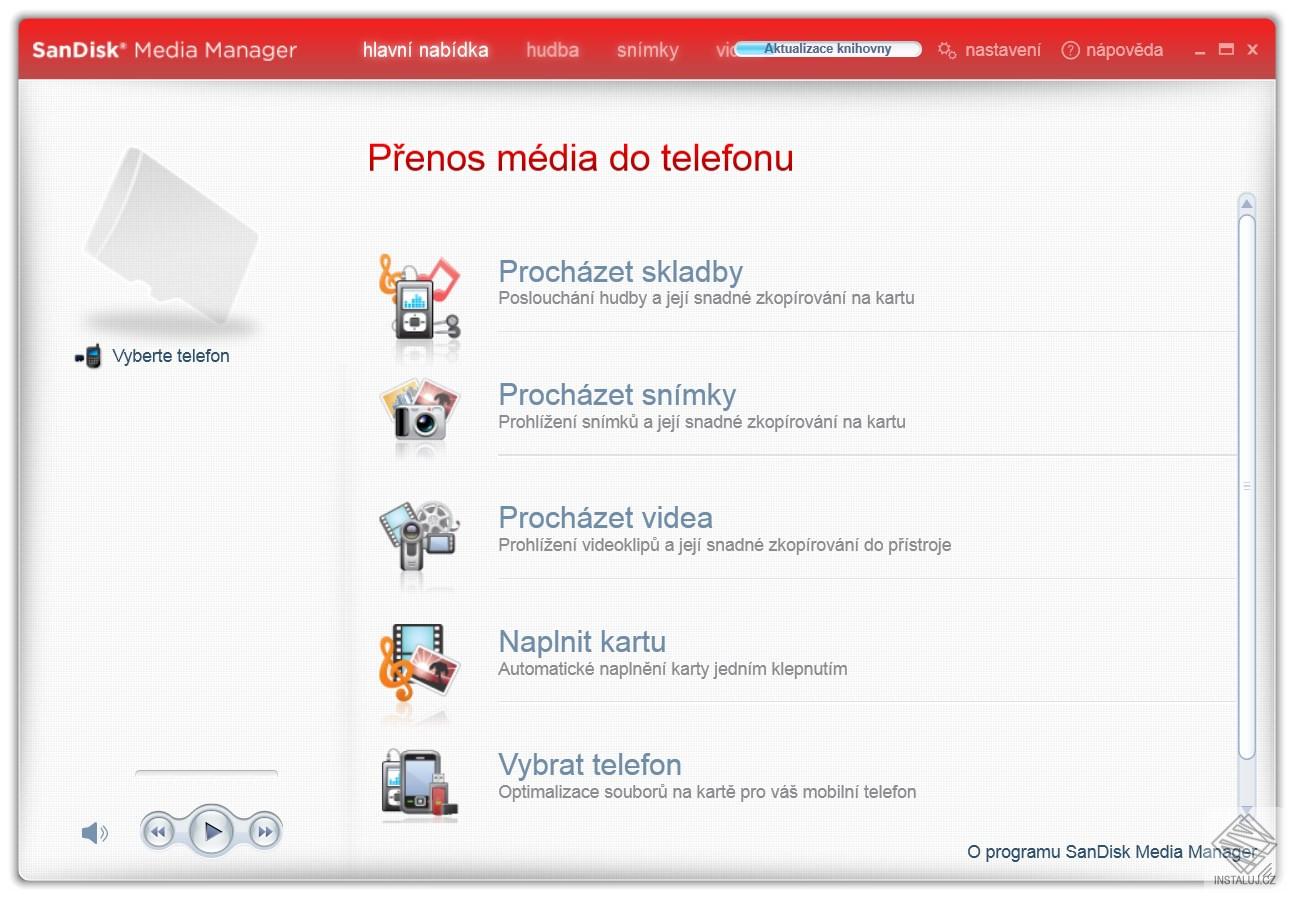Viewport: 1295px width, 907px height.
Task: Toggle the speaker mute icon
Action: (93, 832)
